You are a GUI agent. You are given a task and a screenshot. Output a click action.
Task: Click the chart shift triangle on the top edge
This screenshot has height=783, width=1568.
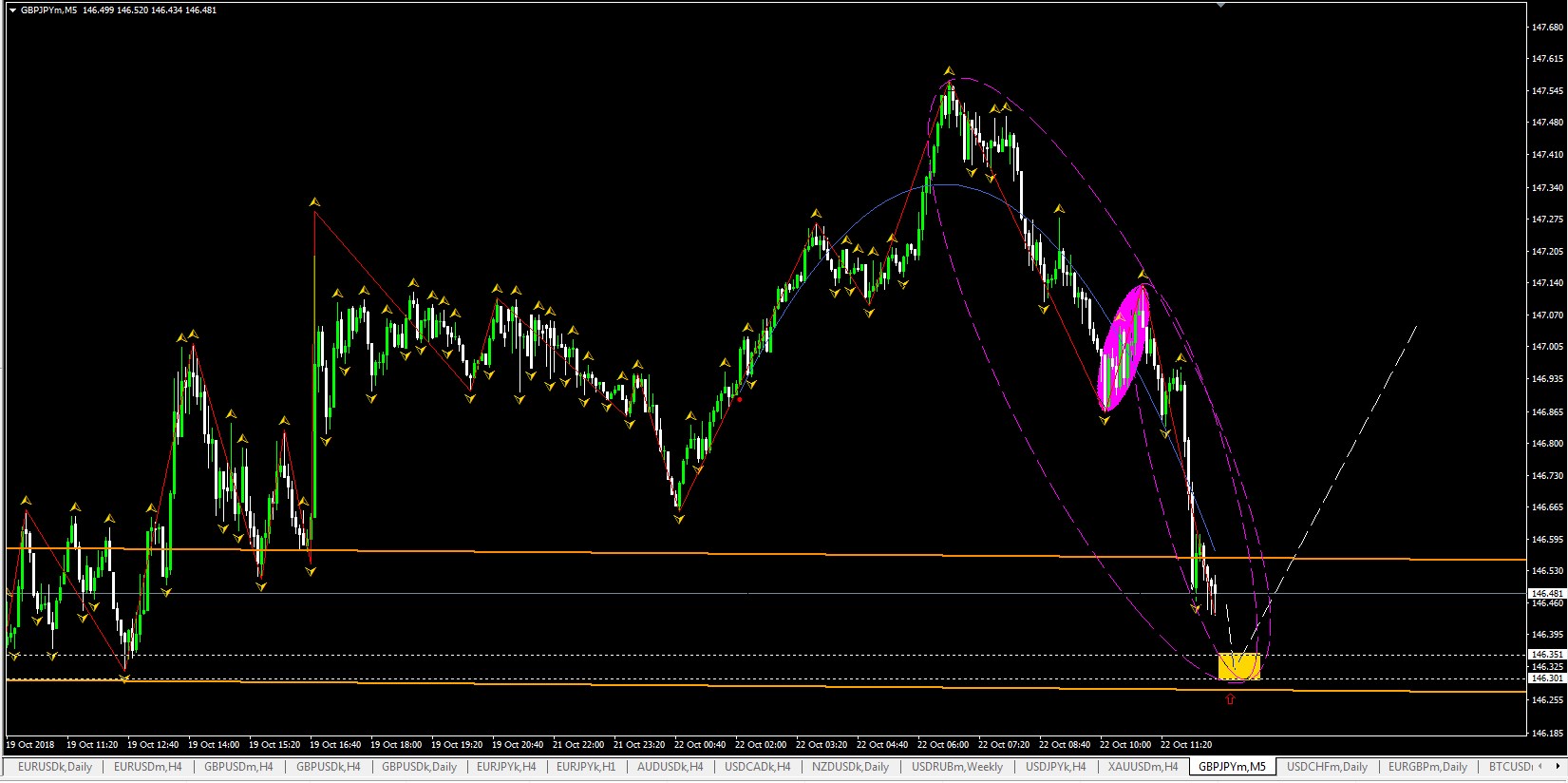[x=1221, y=5]
